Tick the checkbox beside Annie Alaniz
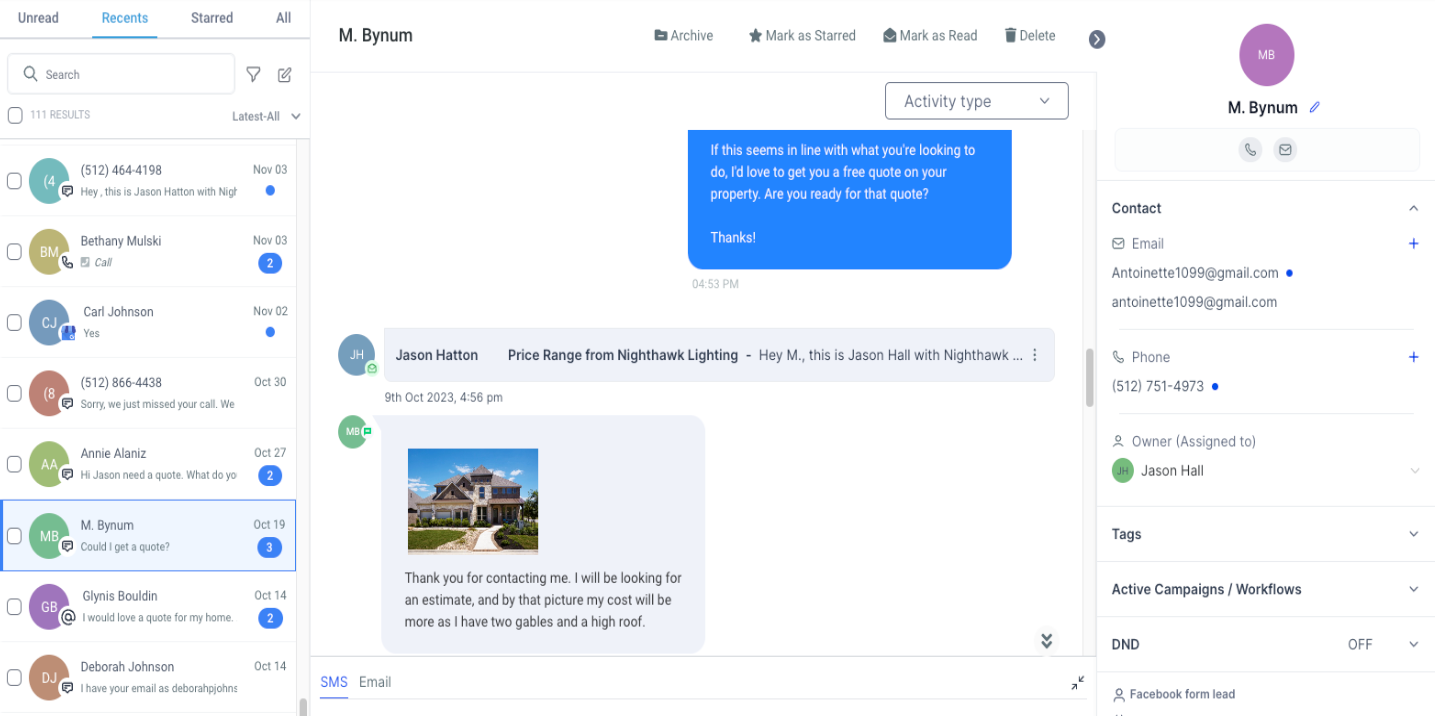Image resolution: width=1435 pixels, height=716 pixels. (14, 464)
